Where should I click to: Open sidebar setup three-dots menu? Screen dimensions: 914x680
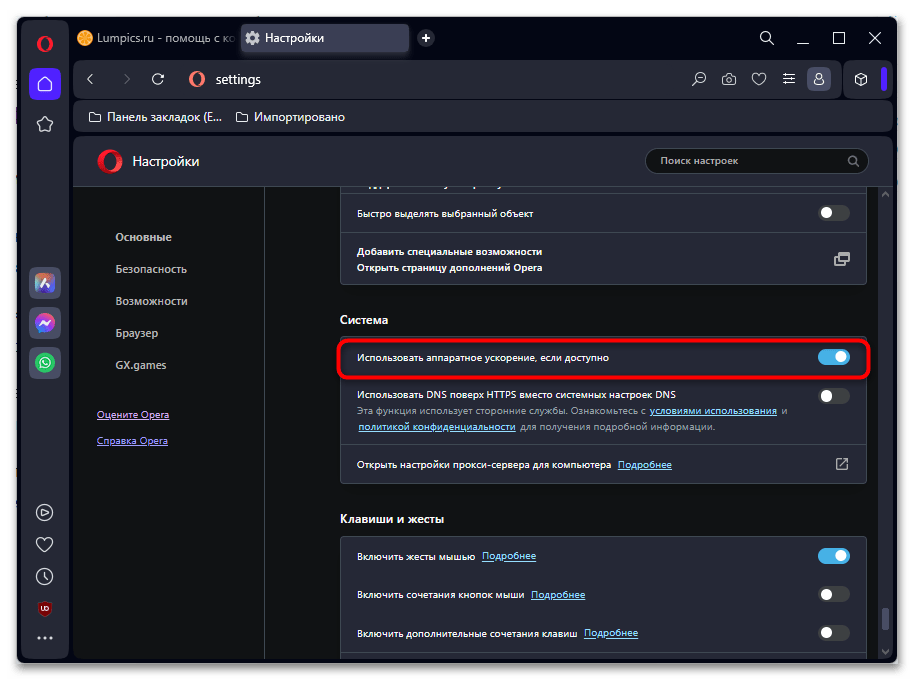(45, 638)
